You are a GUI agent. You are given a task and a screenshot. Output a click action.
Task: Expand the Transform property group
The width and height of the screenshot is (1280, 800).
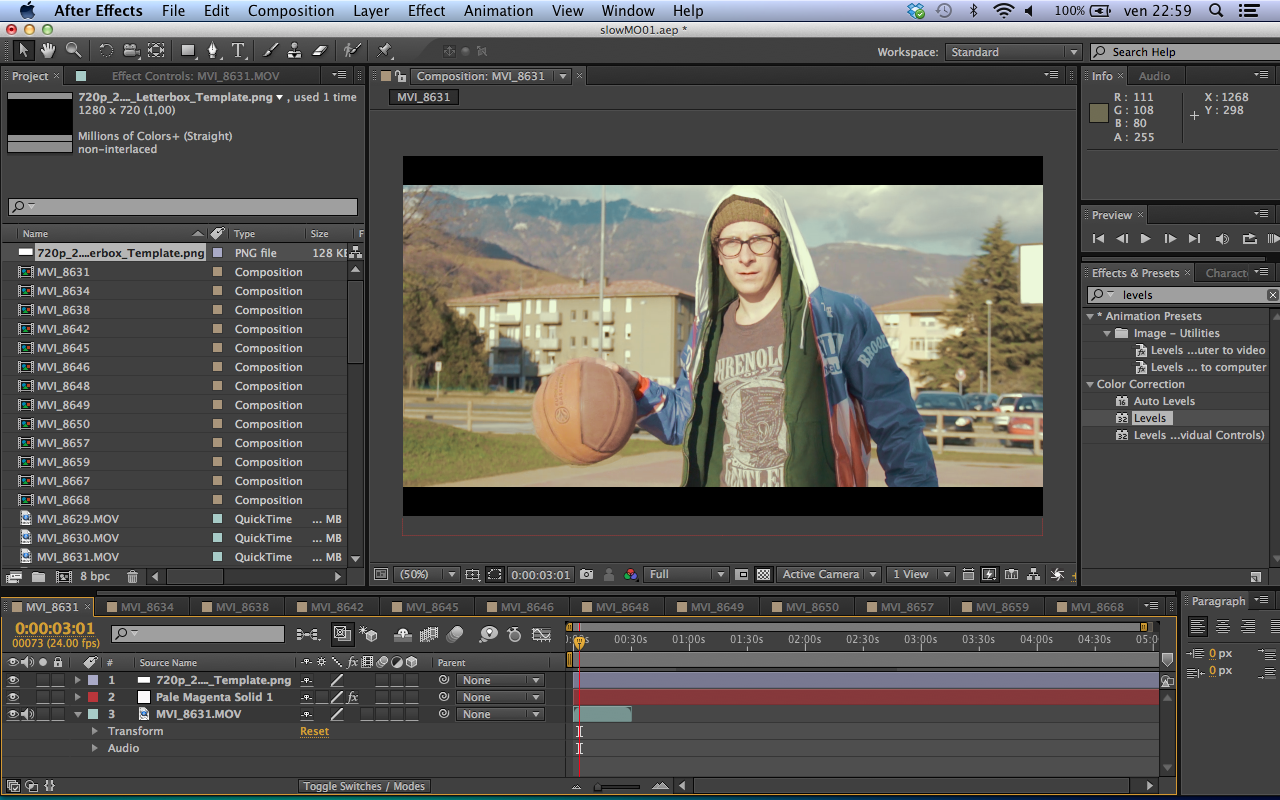click(96, 731)
